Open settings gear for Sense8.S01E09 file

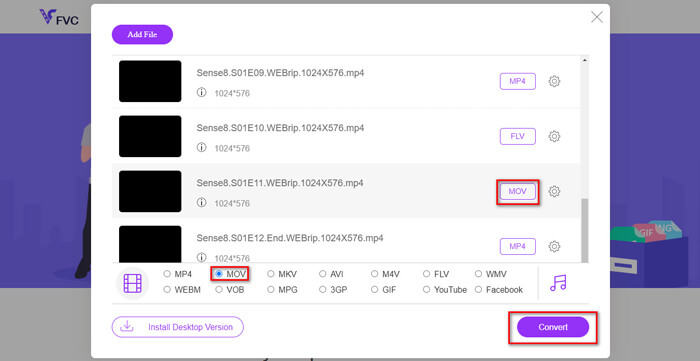[x=554, y=81]
